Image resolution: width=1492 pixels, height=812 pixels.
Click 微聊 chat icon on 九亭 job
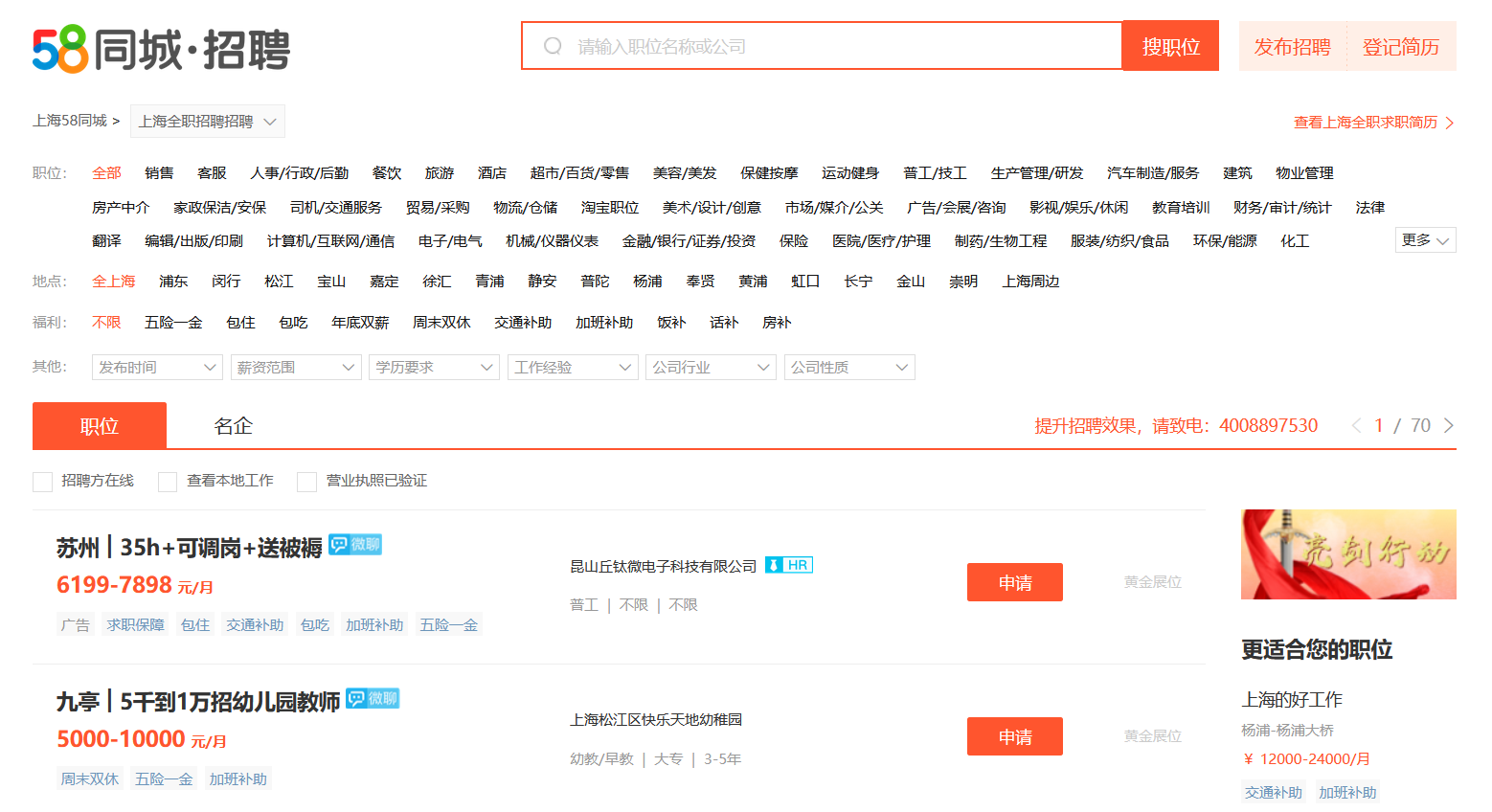pos(373,699)
